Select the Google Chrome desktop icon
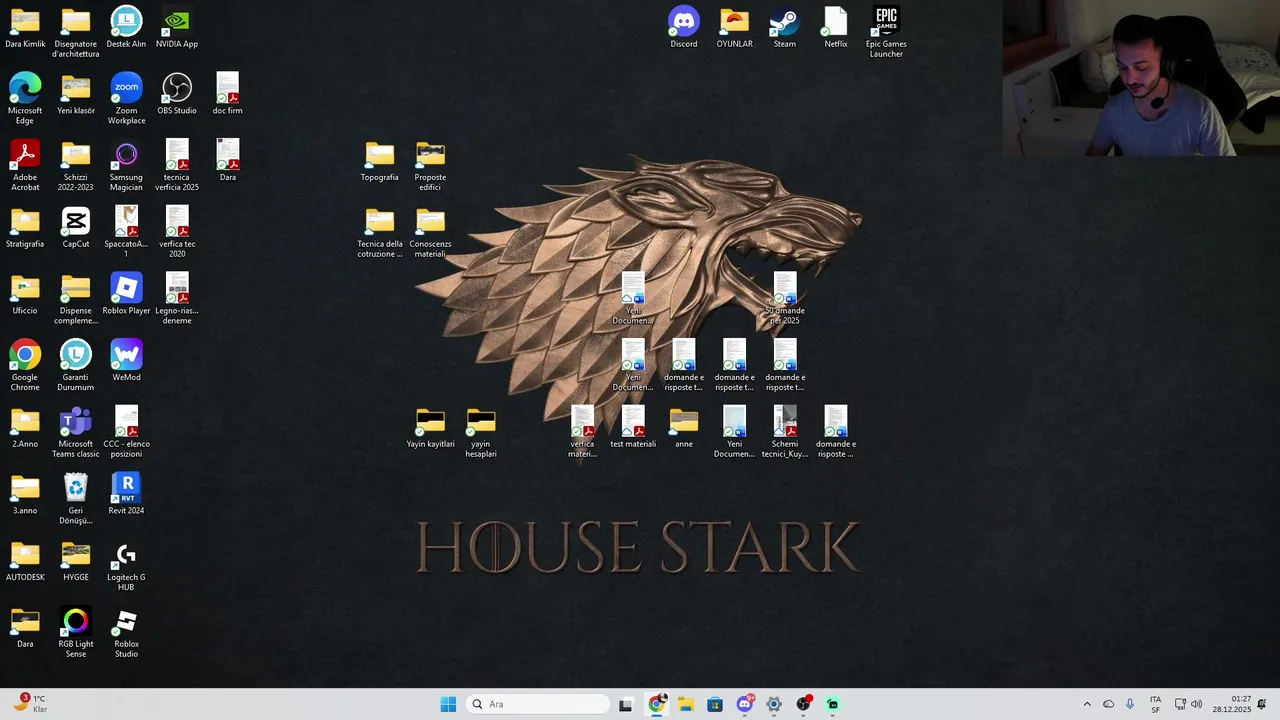This screenshot has height=720, width=1280. (25, 365)
